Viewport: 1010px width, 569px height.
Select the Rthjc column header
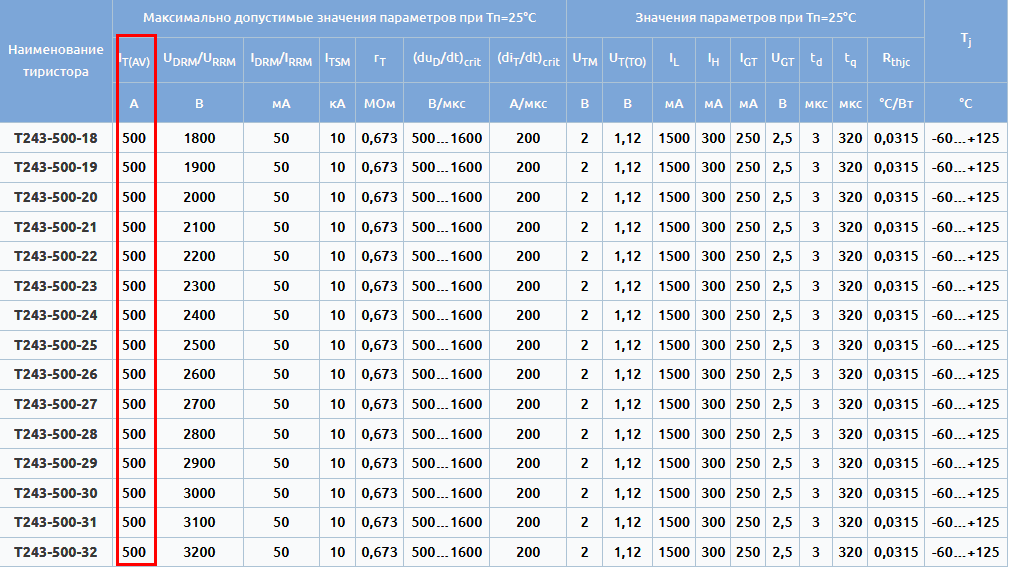[x=895, y=61]
